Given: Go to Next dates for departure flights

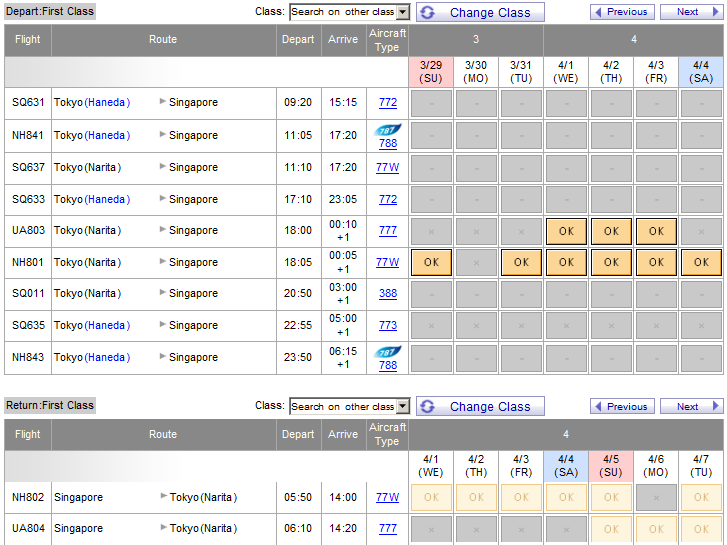Looking at the screenshot, I should point(693,12).
